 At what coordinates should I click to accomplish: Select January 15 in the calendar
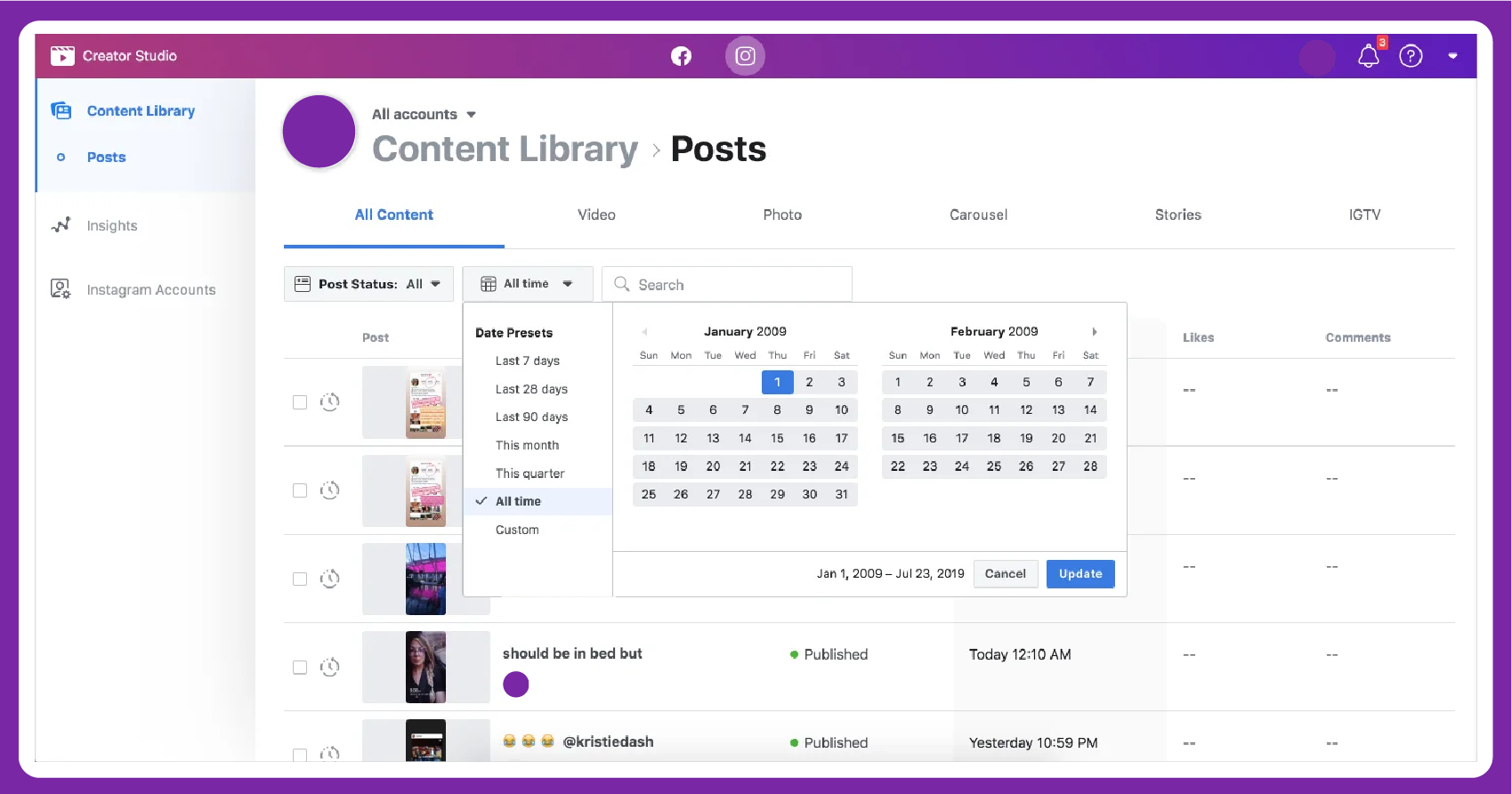pyautogui.click(x=777, y=438)
